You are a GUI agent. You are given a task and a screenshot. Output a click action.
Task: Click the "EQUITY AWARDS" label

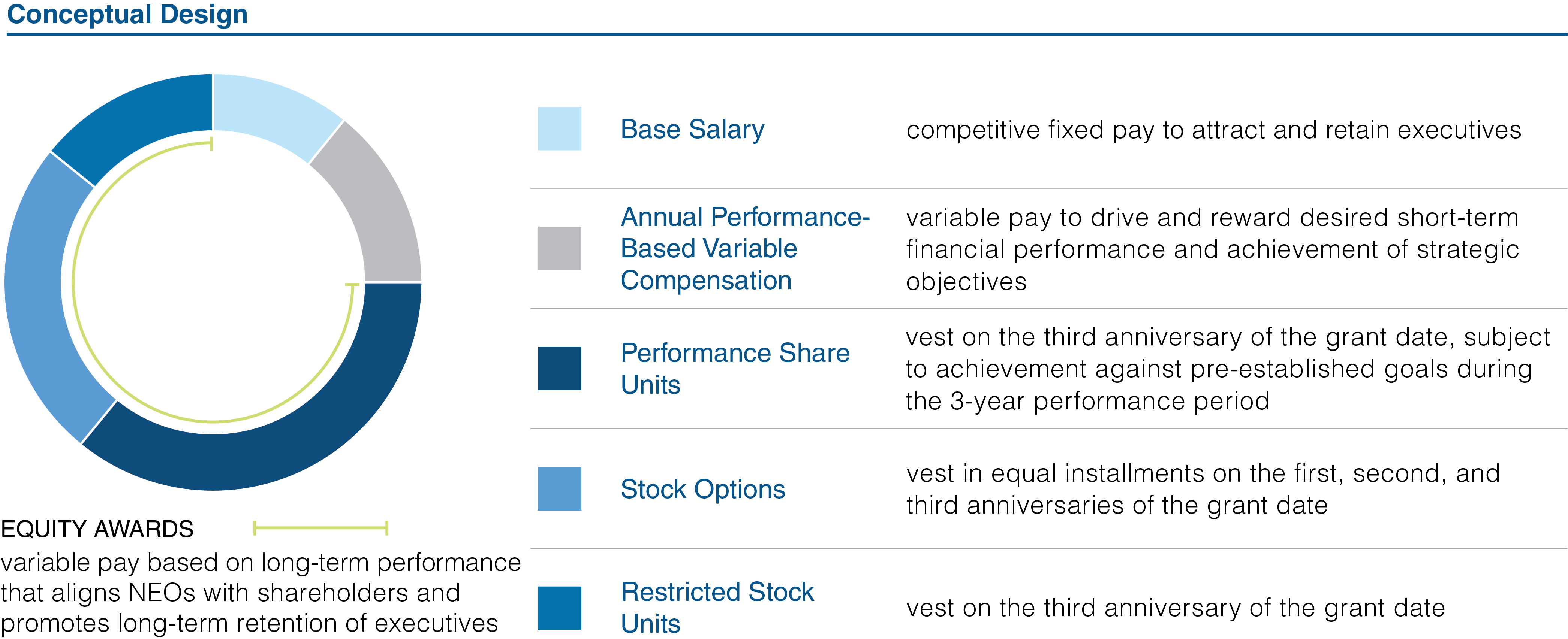tap(97, 529)
